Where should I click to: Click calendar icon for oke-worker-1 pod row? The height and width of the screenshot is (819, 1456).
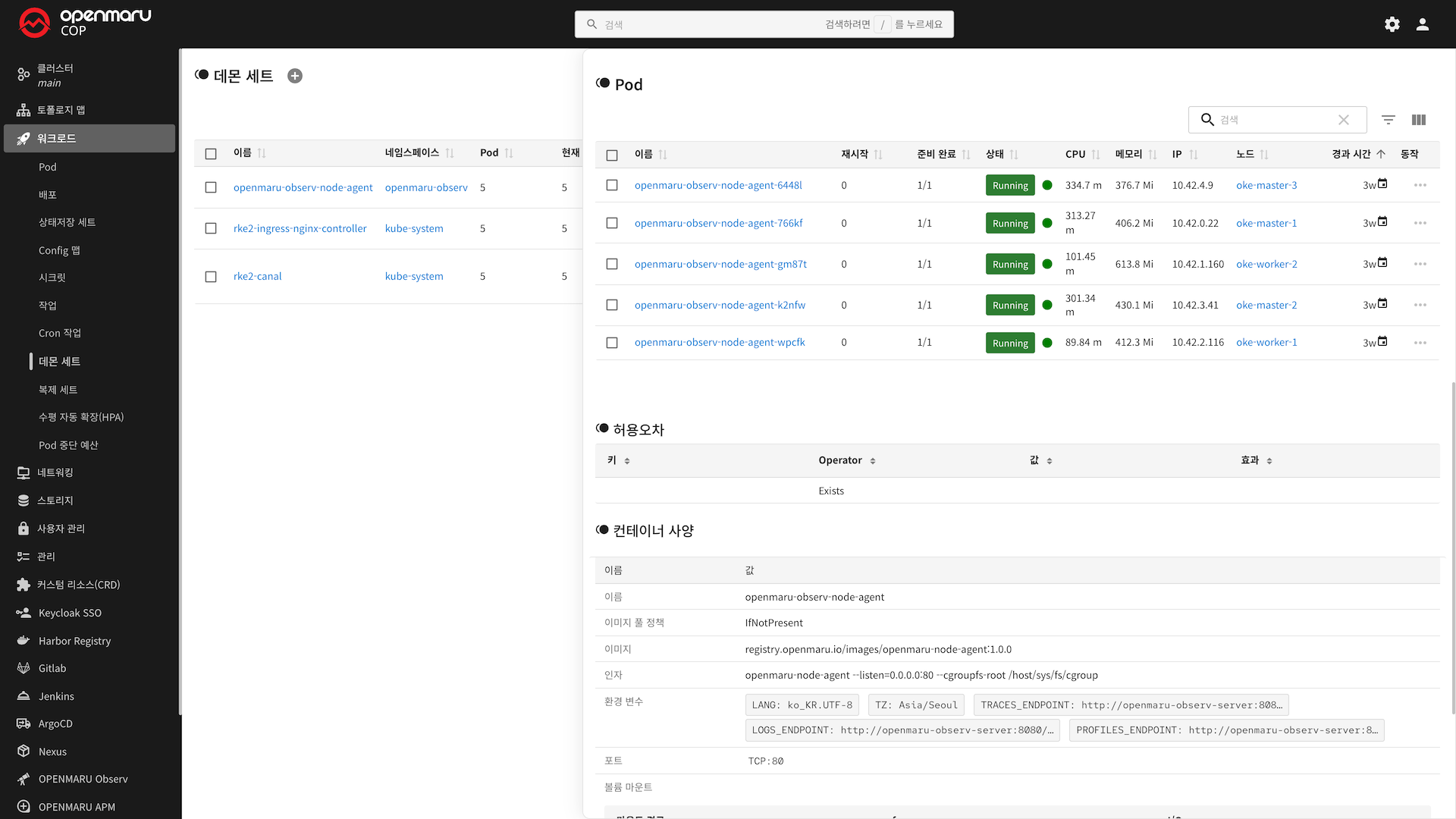point(1382,341)
